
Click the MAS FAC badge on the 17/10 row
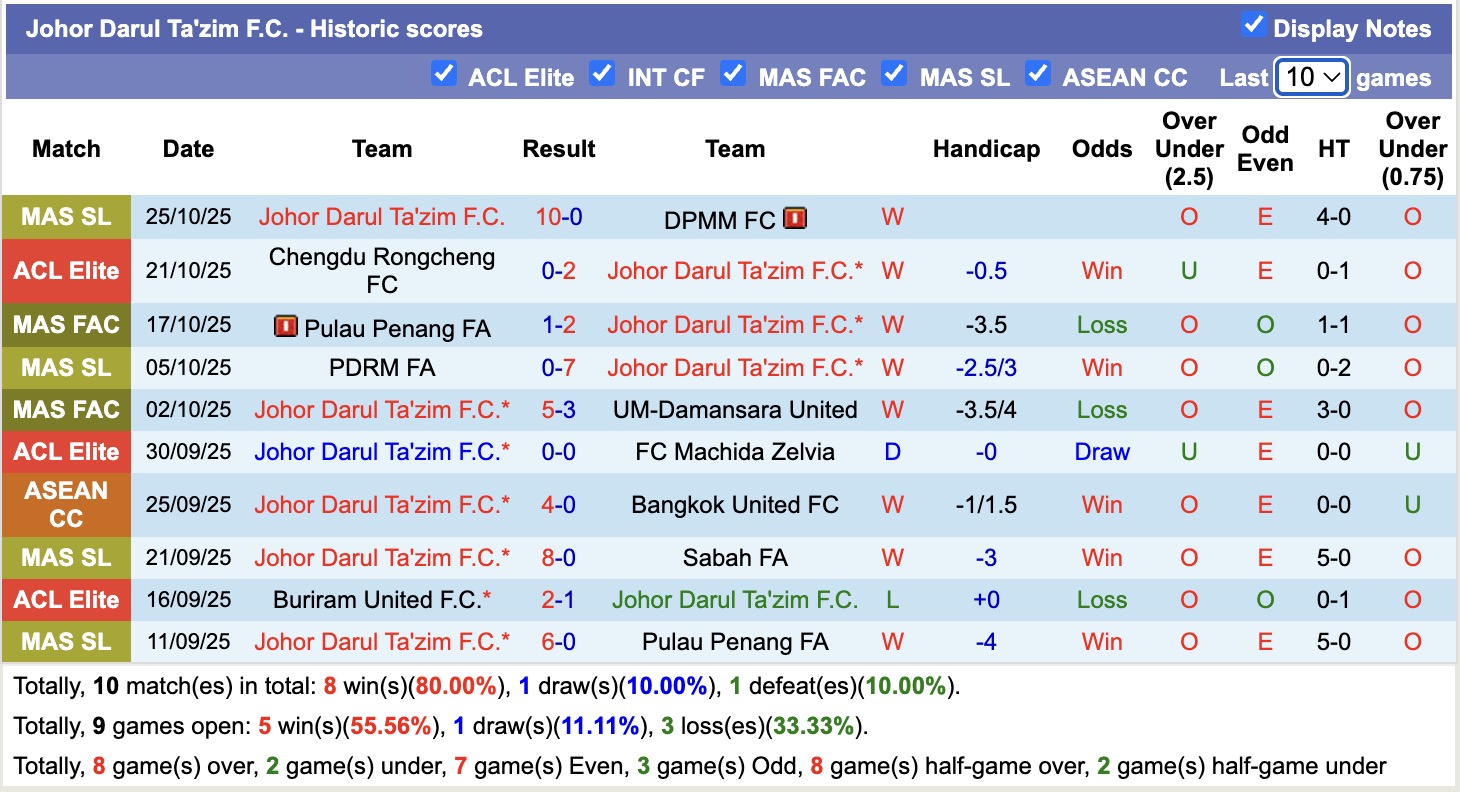coord(66,324)
